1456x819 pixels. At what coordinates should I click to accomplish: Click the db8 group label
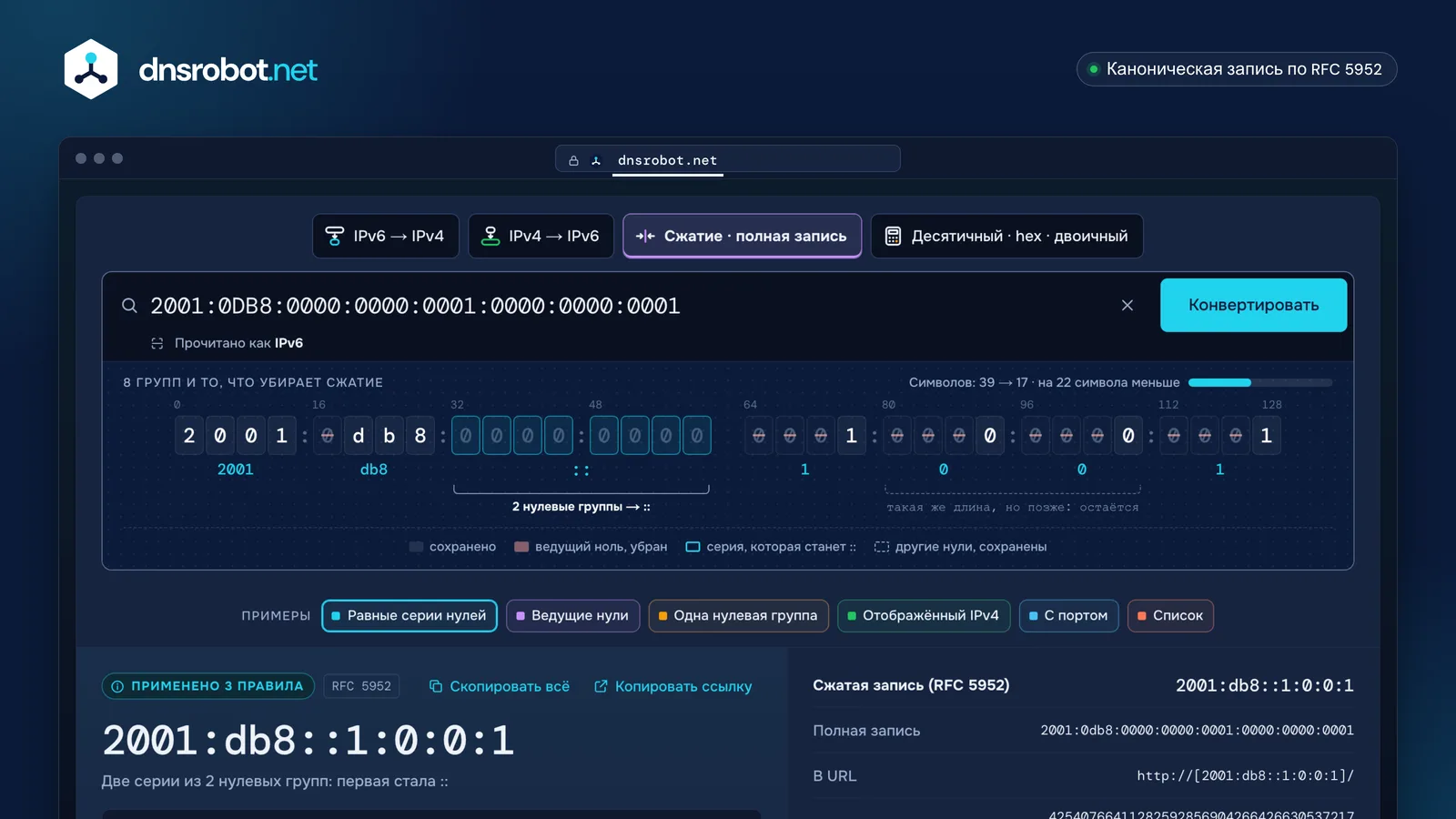click(x=374, y=470)
